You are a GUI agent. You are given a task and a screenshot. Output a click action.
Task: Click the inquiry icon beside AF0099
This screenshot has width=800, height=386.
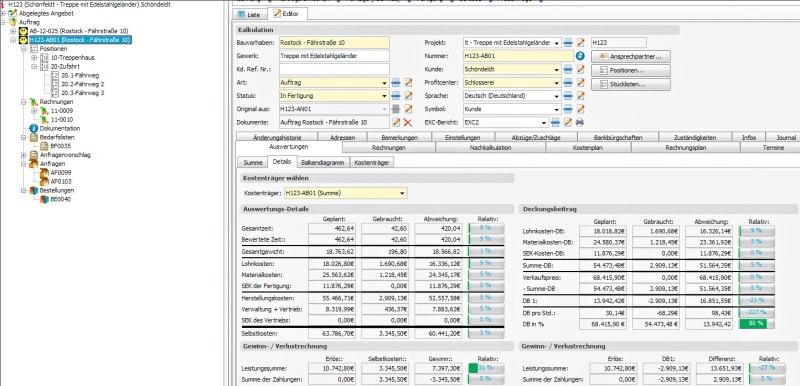click(x=45, y=172)
